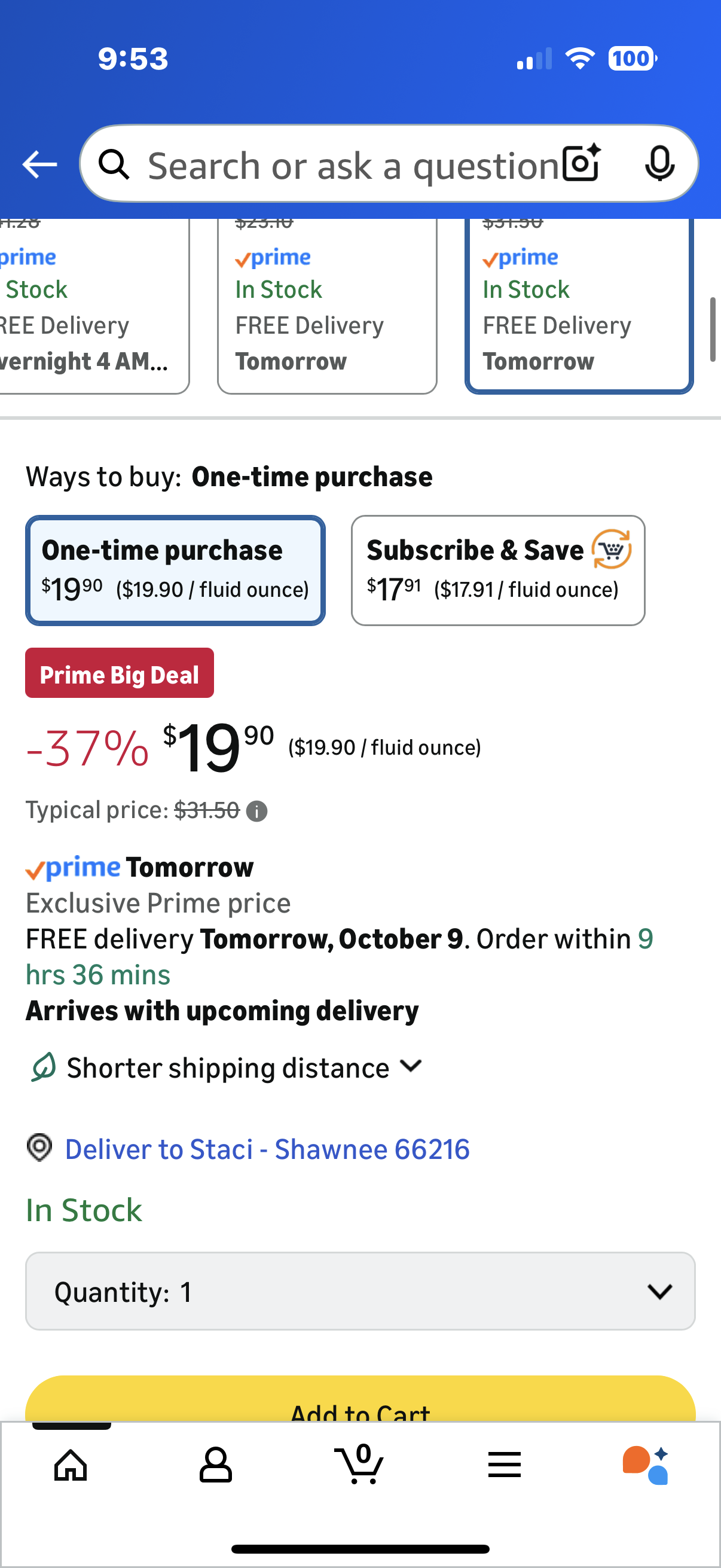The width and height of the screenshot is (721, 1568).
Task: Tap the microphone voice search icon
Action: [659, 164]
